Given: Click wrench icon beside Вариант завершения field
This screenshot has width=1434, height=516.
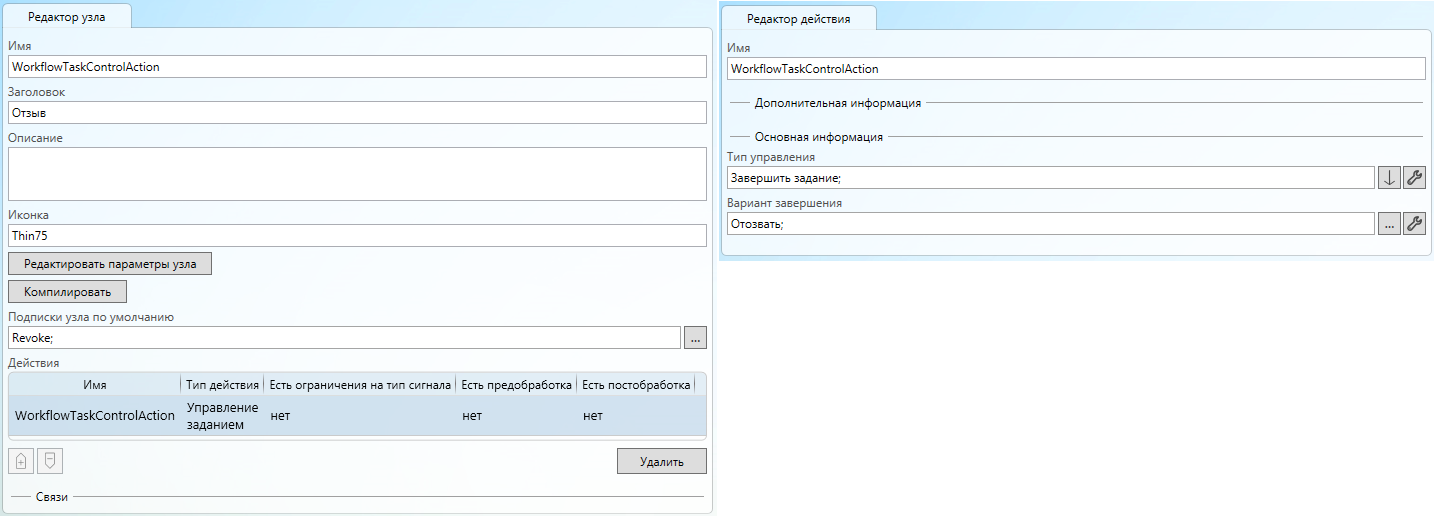Looking at the screenshot, I should [x=1414, y=224].
